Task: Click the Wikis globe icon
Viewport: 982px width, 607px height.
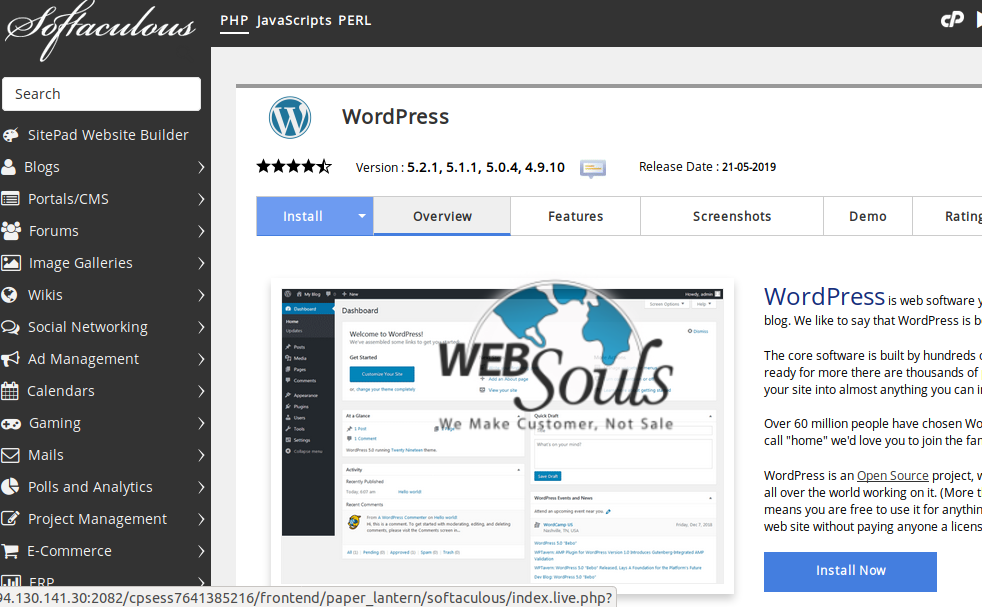Action: tap(9, 294)
